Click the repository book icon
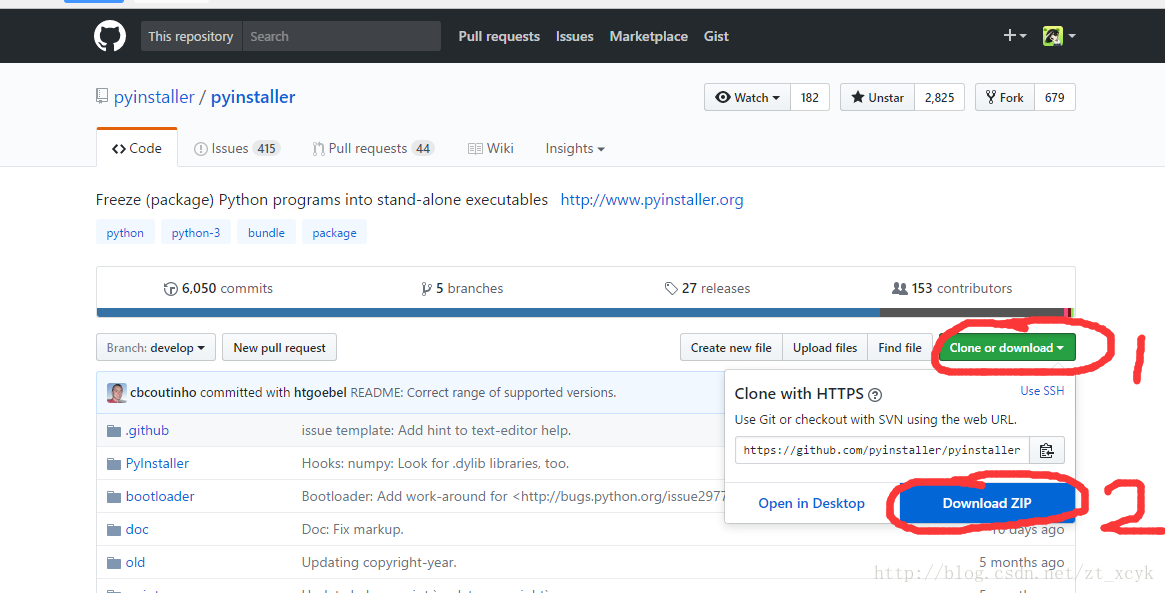This screenshot has width=1165, height=593. click(102, 97)
